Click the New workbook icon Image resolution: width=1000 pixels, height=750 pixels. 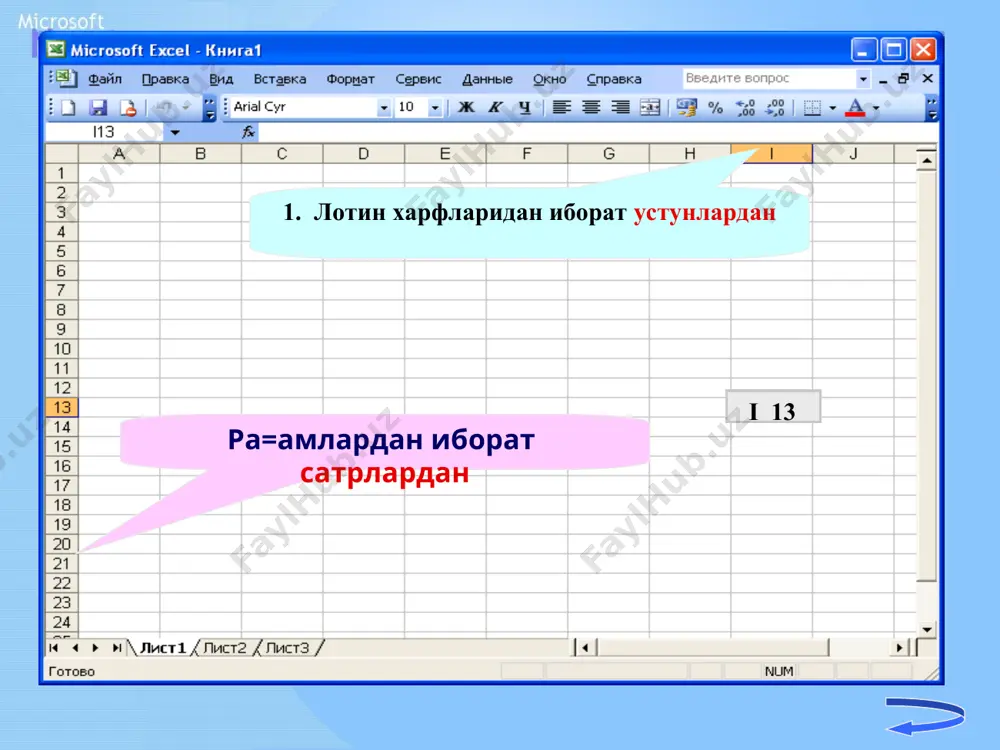tap(68, 108)
